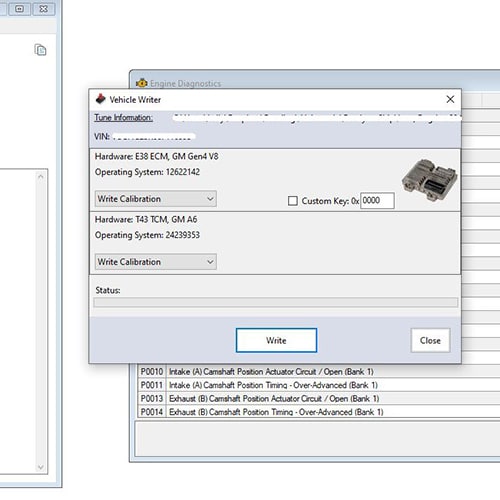Click the Close button
Viewport: 500px width, 500px height.
[x=430, y=340]
